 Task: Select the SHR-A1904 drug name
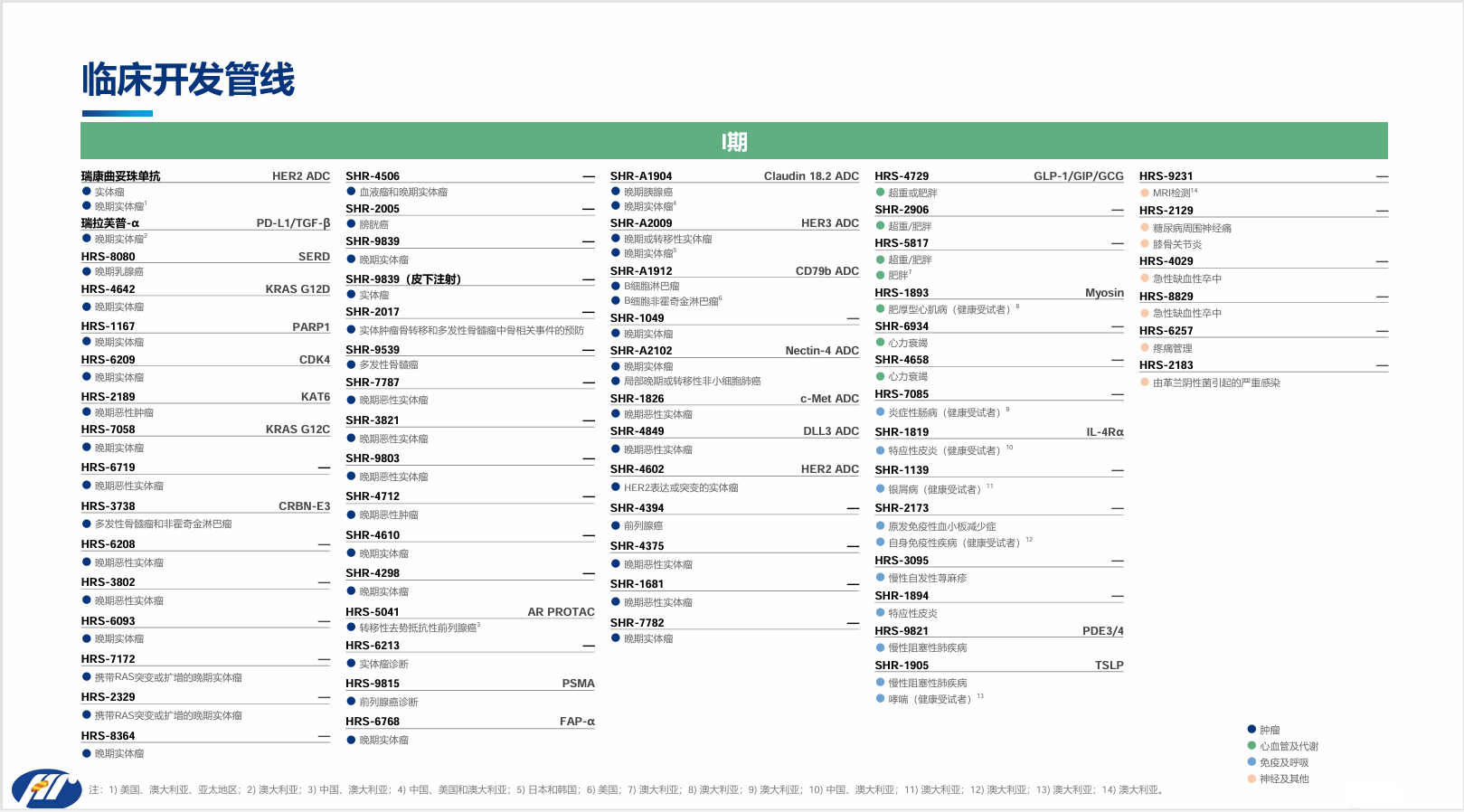pos(641,176)
